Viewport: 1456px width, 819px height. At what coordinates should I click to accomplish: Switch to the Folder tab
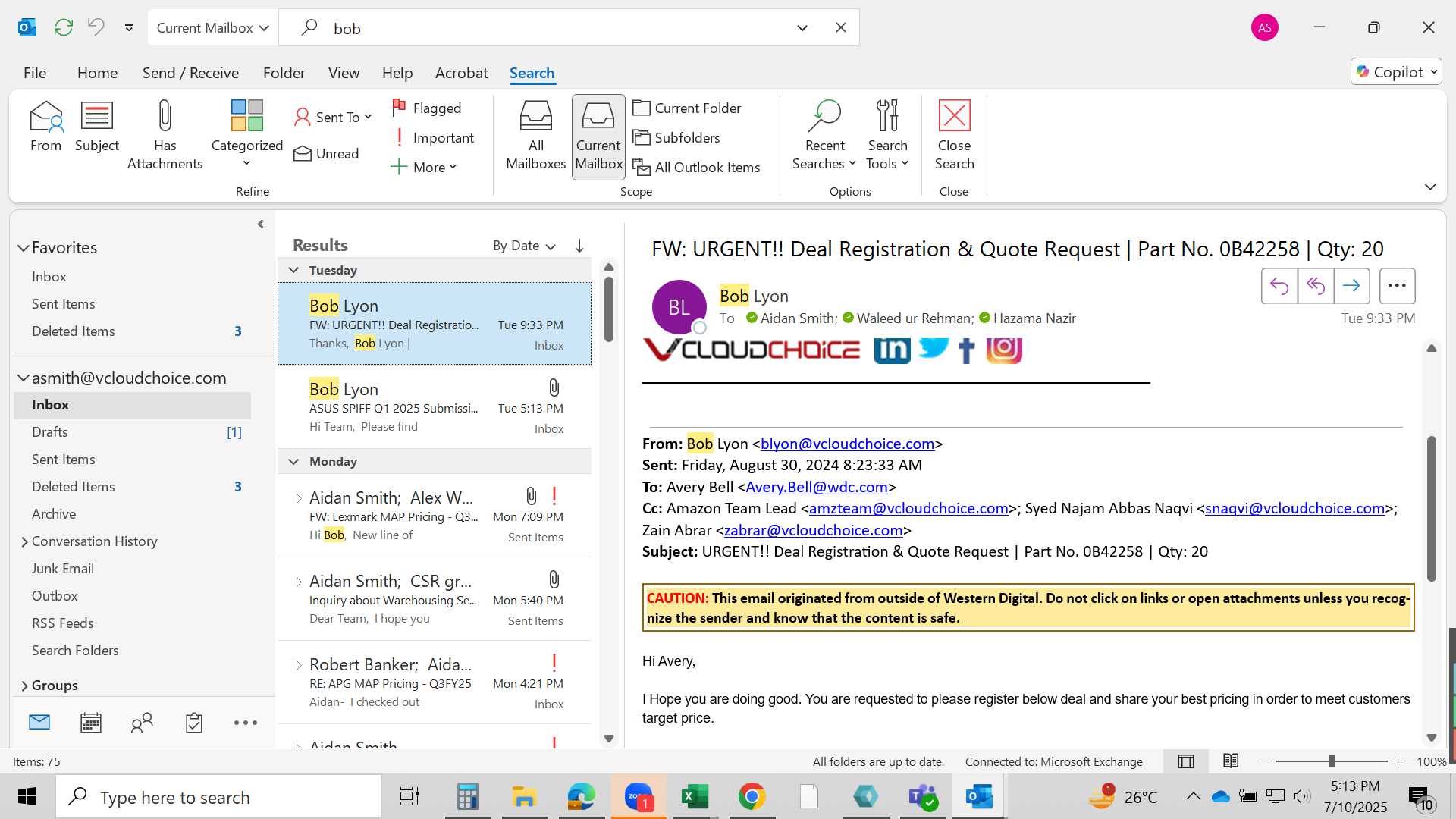coord(284,73)
